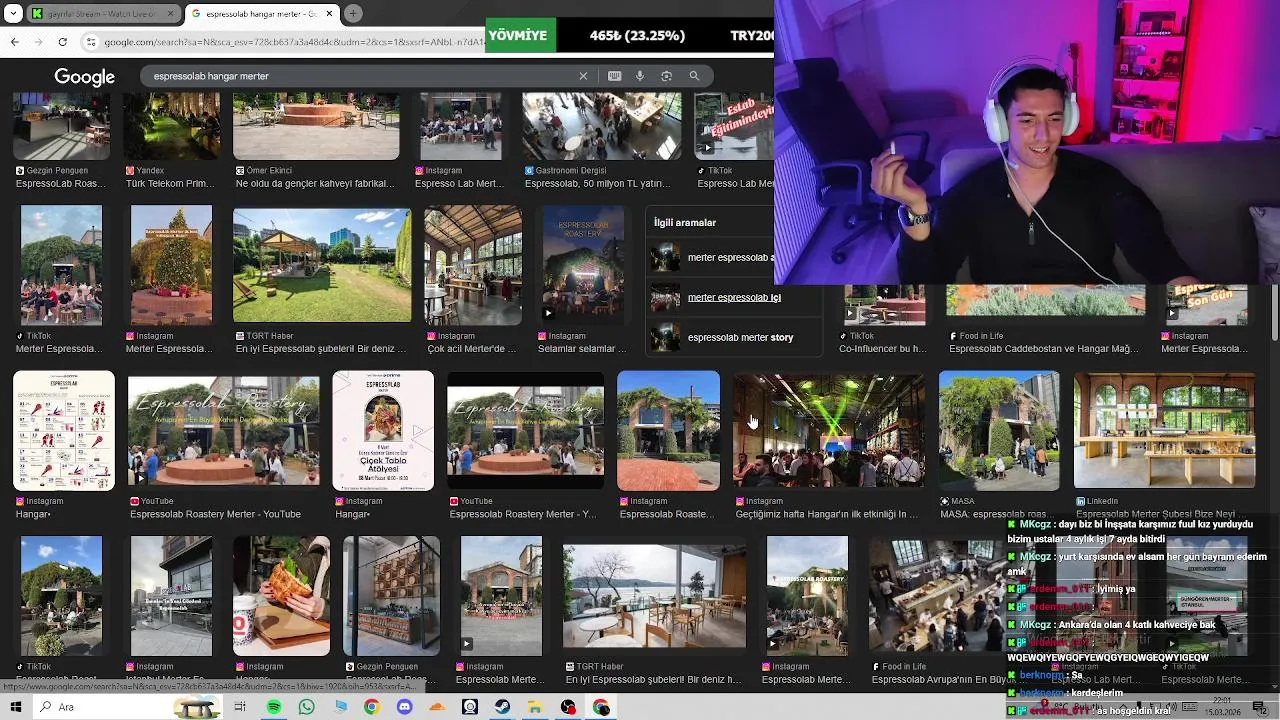Open Discord from the taskbar
The width and height of the screenshot is (1280, 720).
404,707
